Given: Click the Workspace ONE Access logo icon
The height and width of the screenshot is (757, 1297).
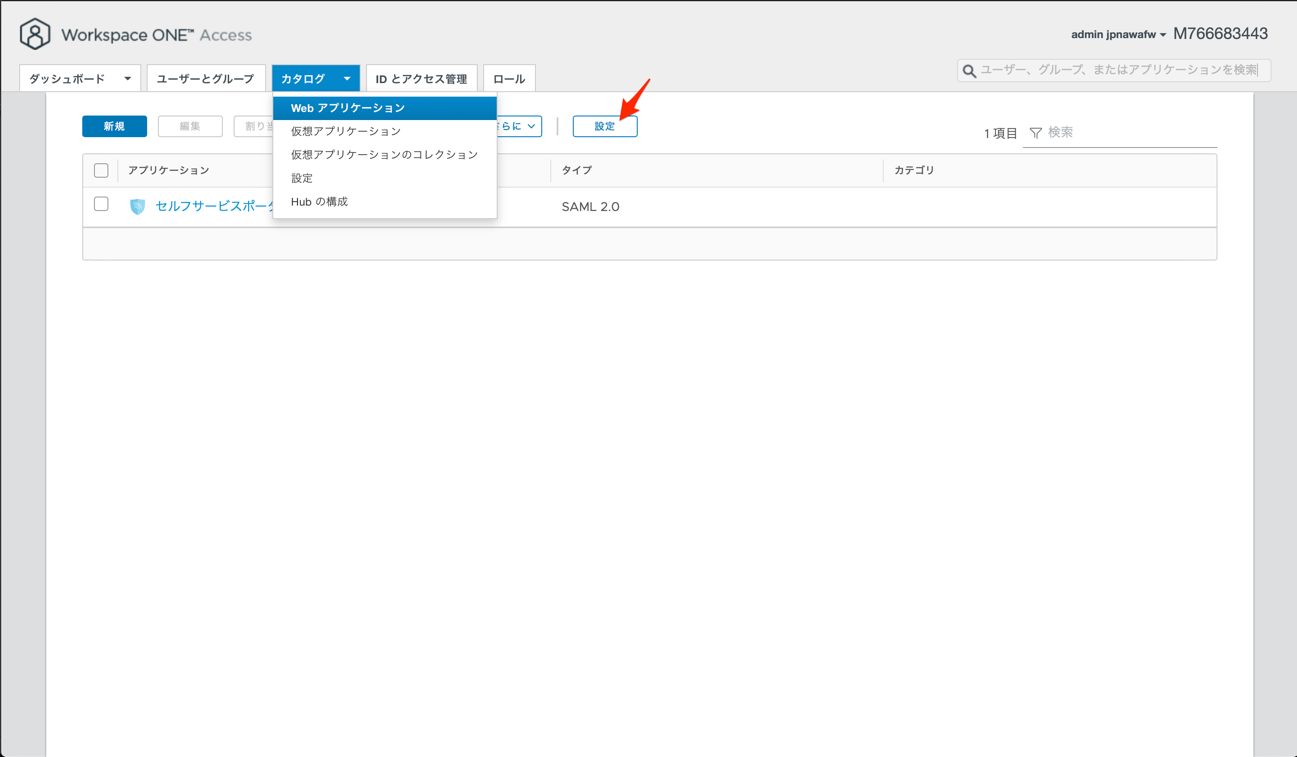Looking at the screenshot, I should 35,34.
